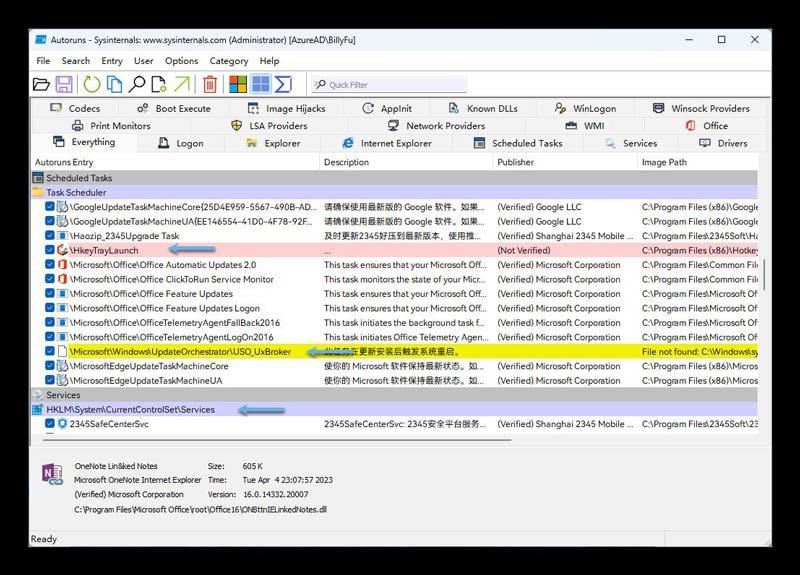Open the User menu
Image resolution: width=800 pixels, height=575 pixels.
pyautogui.click(x=143, y=61)
